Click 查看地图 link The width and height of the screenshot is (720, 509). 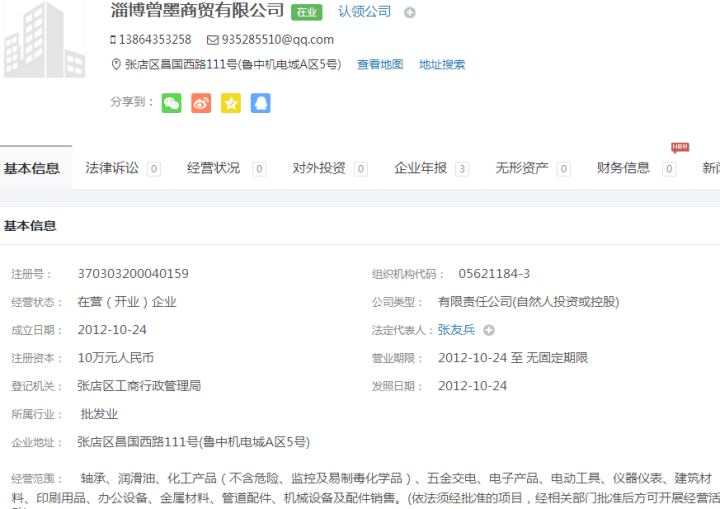[x=380, y=64]
